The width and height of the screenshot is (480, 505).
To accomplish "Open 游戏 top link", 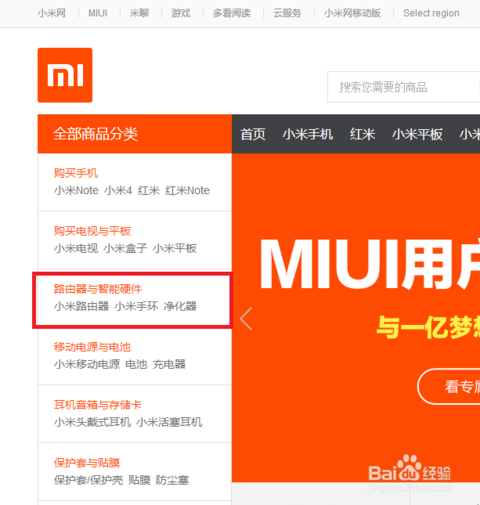I will pos(181,13).
